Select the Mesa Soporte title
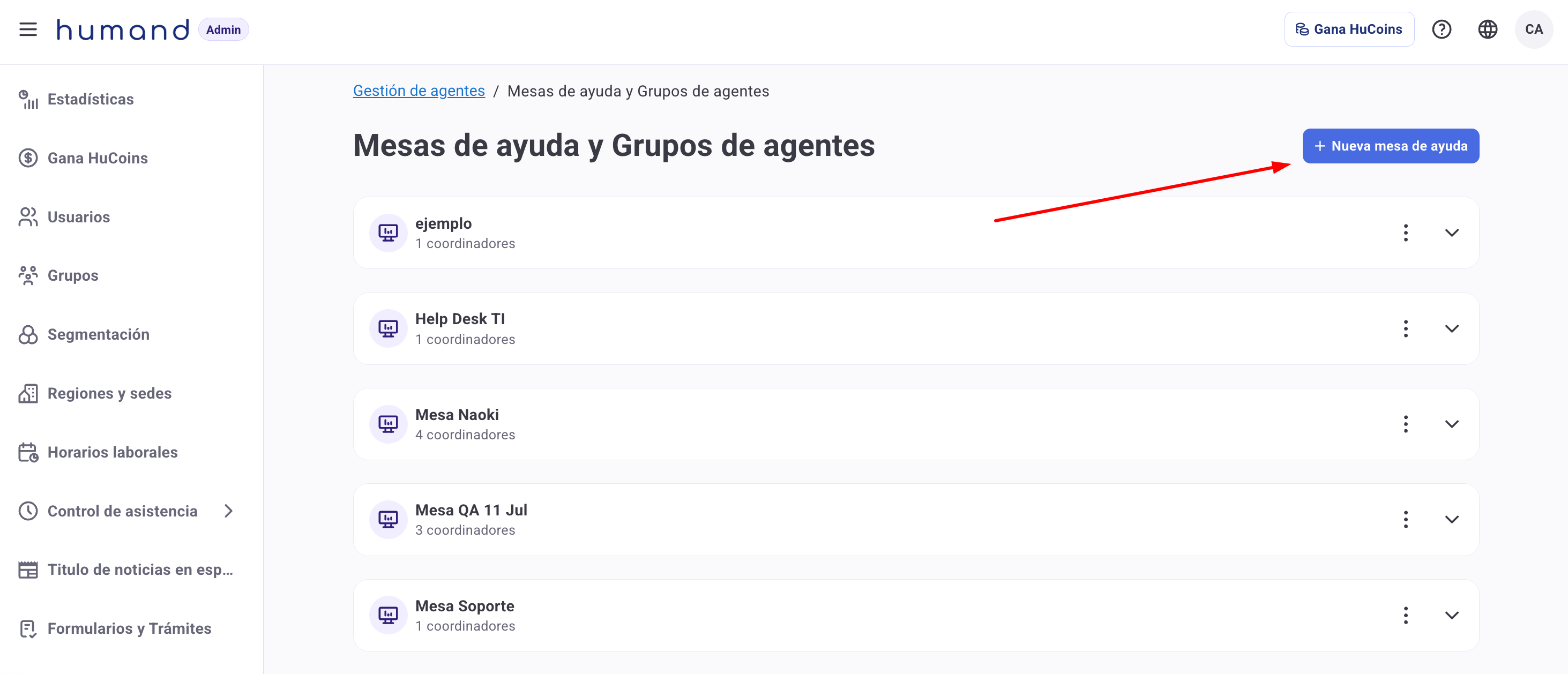This screenshot has width=1568, height=674. [x=465, y=606]
